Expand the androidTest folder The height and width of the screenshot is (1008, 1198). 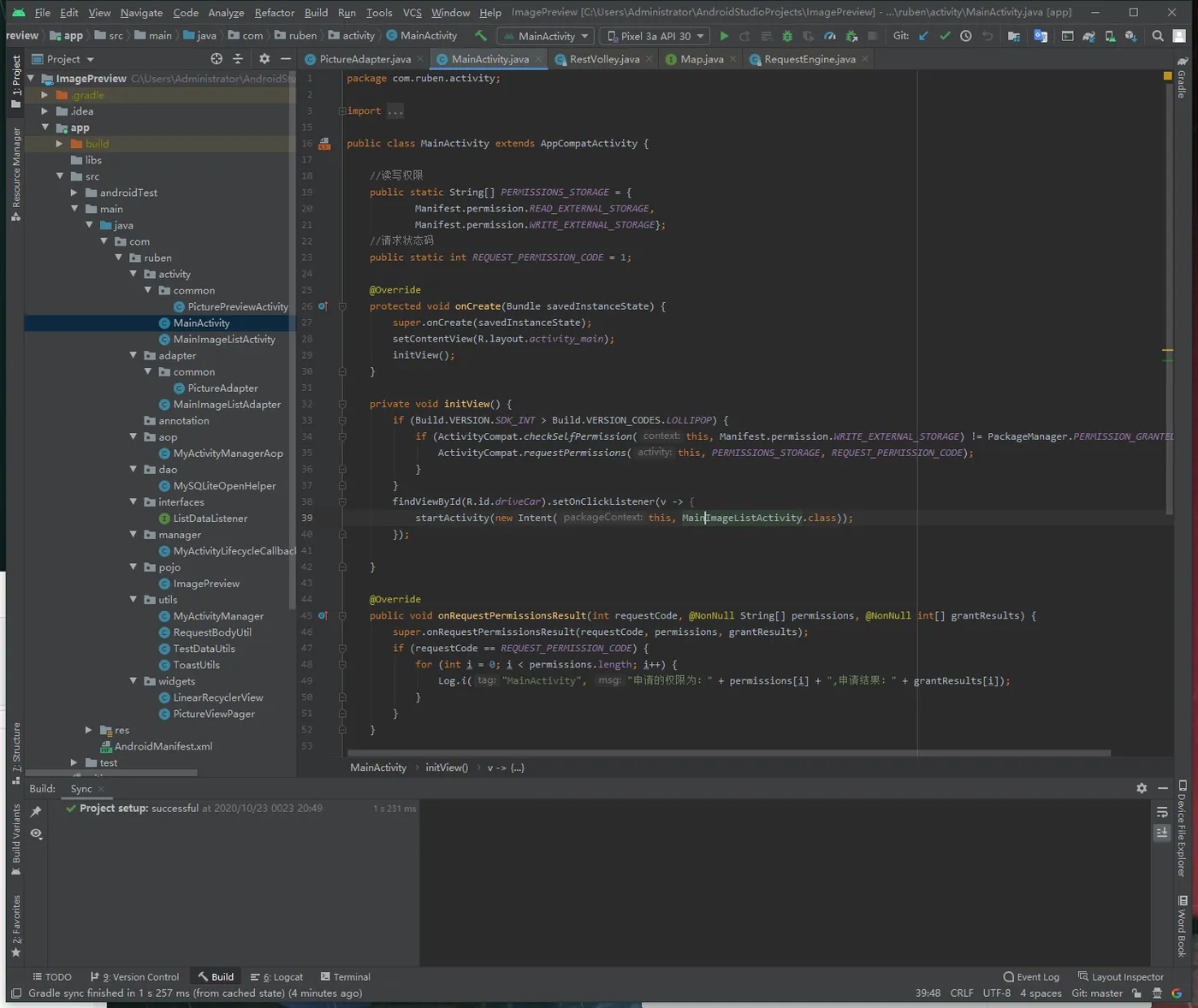click(x=74, y=193)
